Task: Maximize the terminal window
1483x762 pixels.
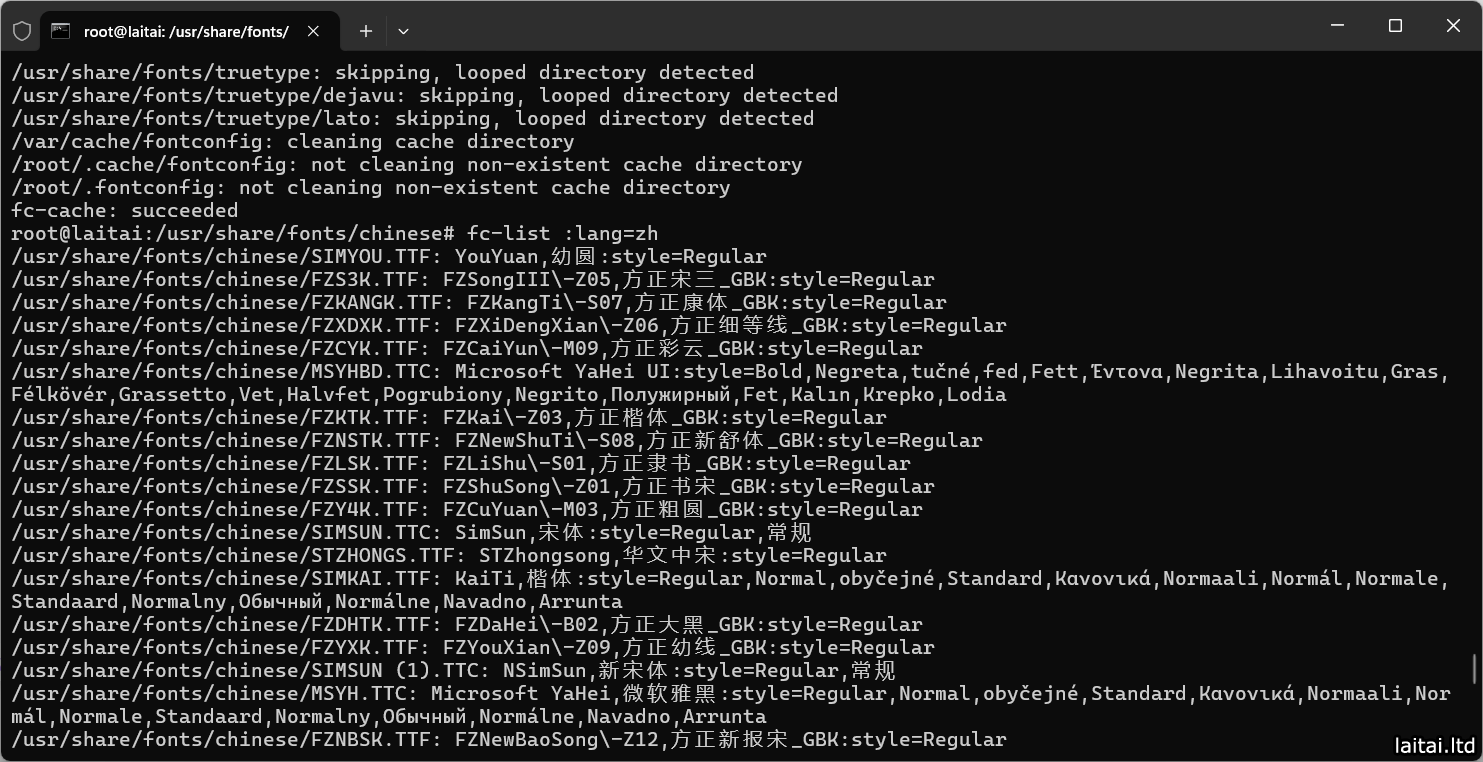Action: [1395, 26]
